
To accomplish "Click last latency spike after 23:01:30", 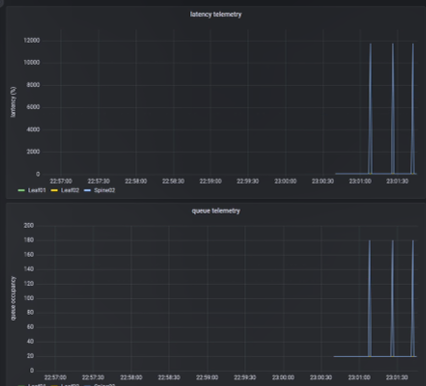I will pos(413,108).
